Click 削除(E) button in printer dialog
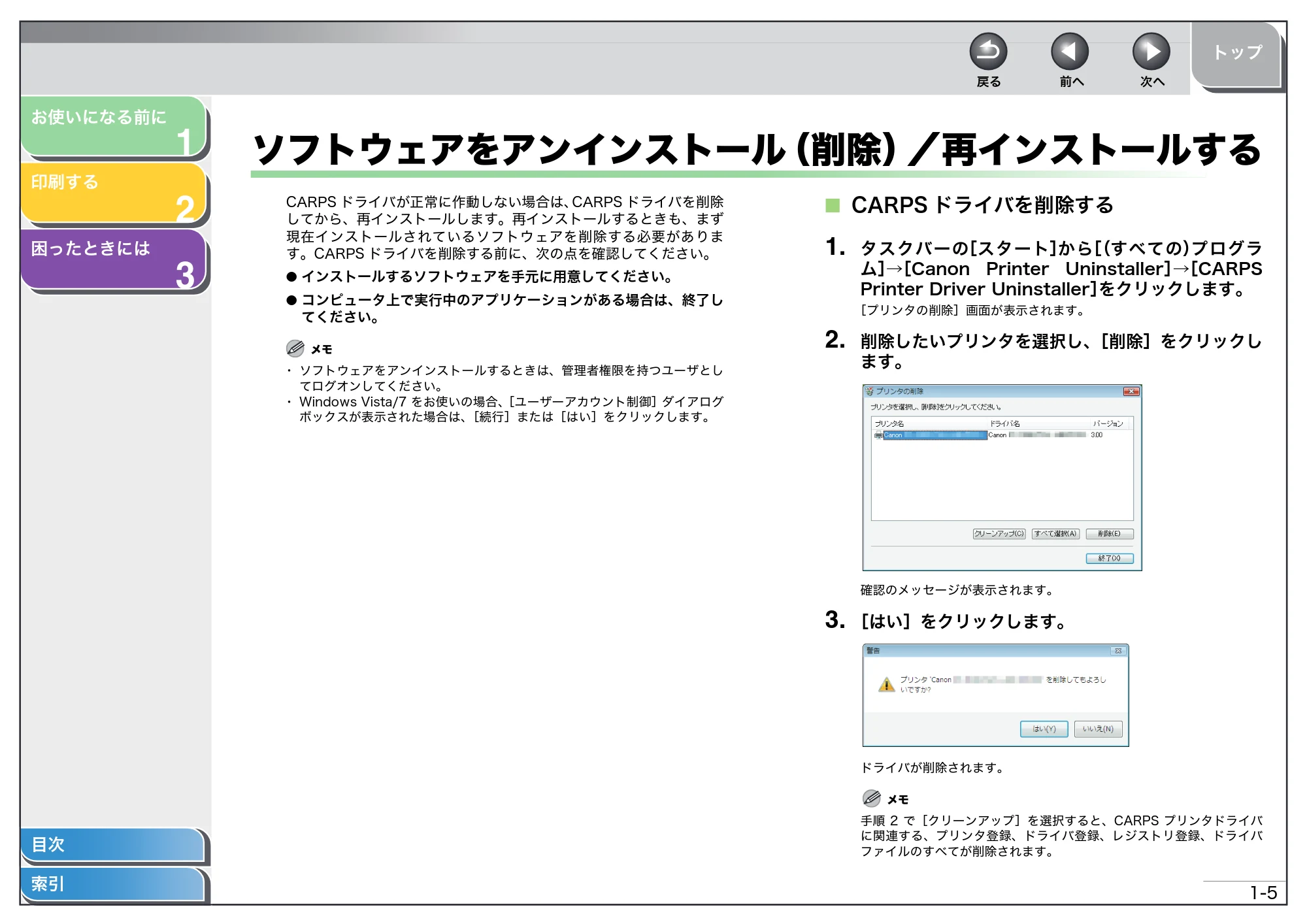1307x924 pixels. point(1110,534)
